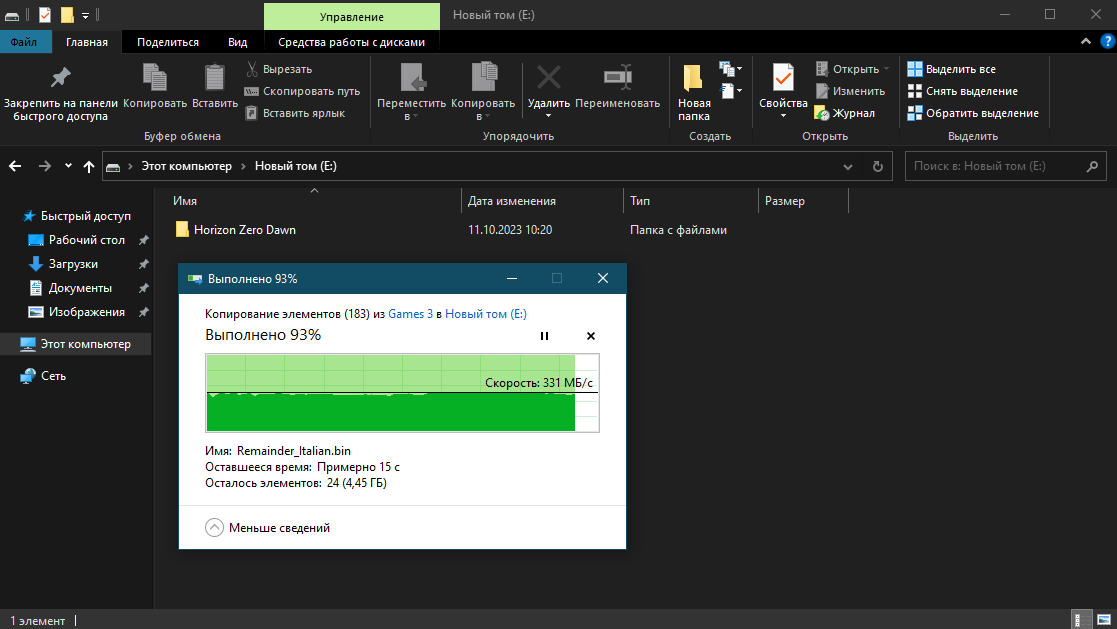Screen dimensions: 1117x629
Task: Open Копировать в copy-to button
Action: 483,92
